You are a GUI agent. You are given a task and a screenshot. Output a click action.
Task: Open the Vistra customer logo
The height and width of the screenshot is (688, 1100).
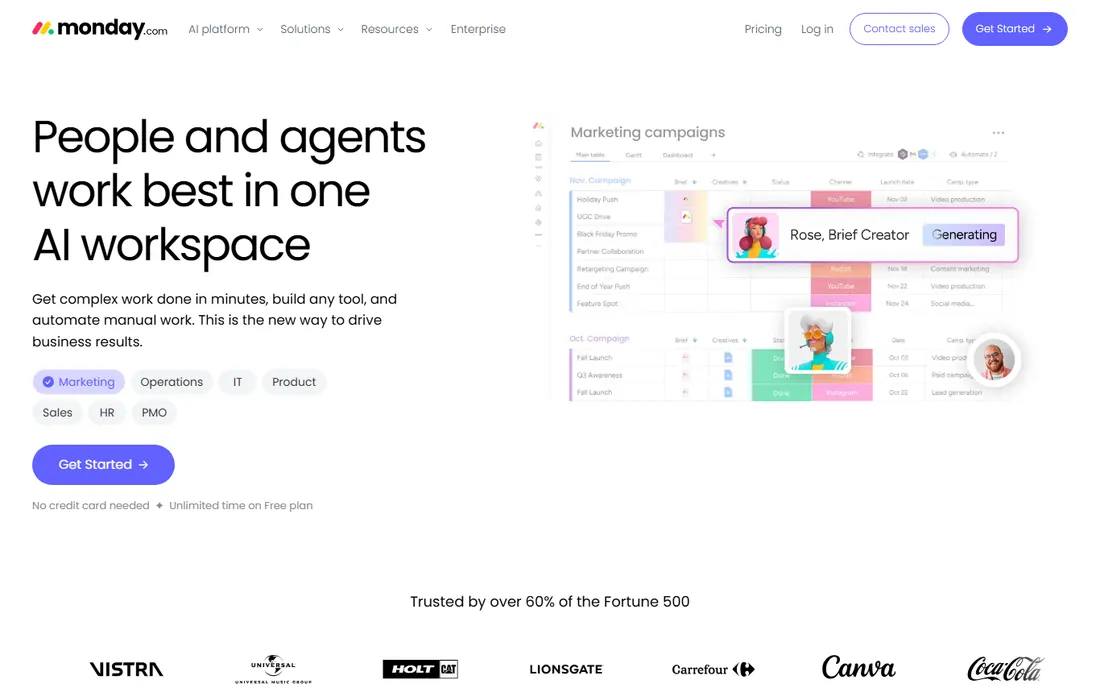point(126,669)
